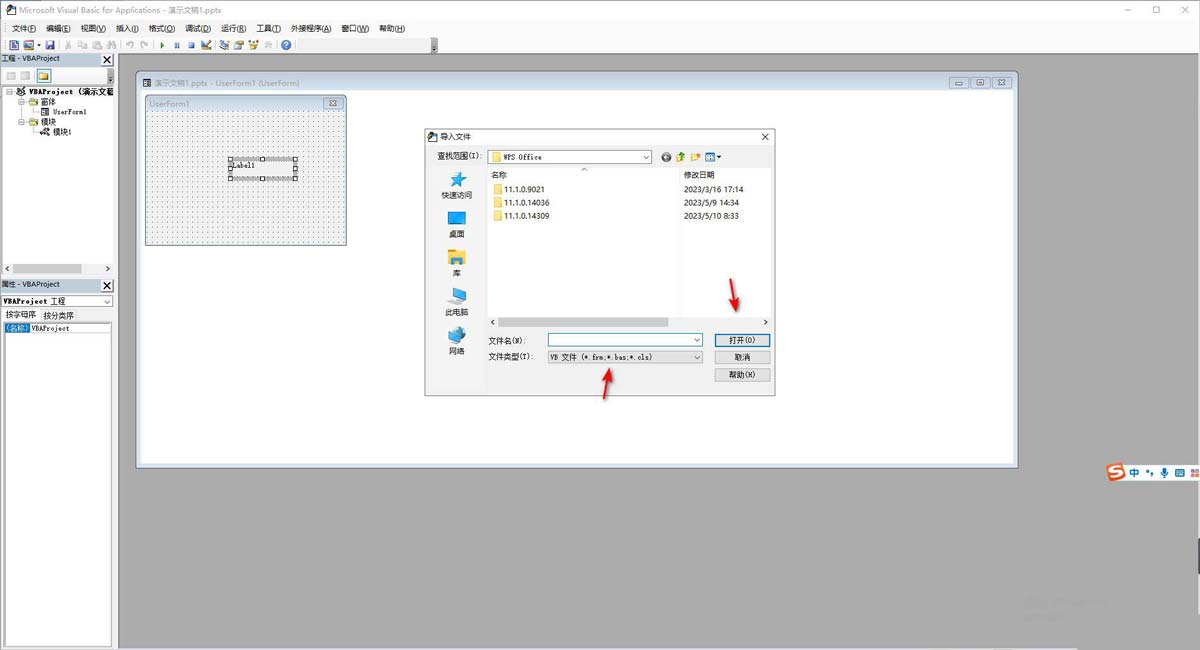This screenshot has height=650, width=1200.
Task: Click View Code icon in project panel
Action: [x=11, y=76]
